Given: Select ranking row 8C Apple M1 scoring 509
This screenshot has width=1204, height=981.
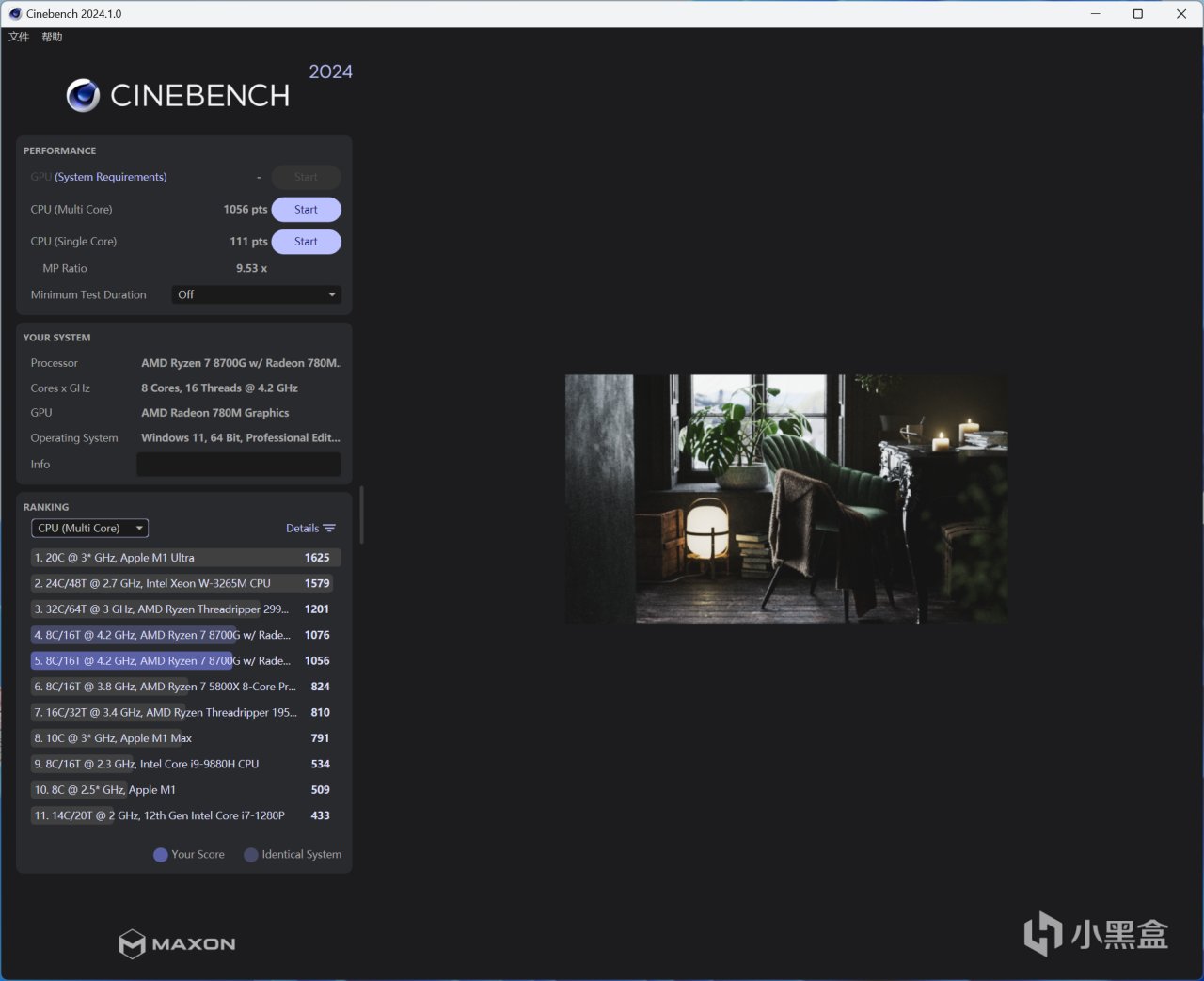Looking at the screenshot, I should pos(185,790).
